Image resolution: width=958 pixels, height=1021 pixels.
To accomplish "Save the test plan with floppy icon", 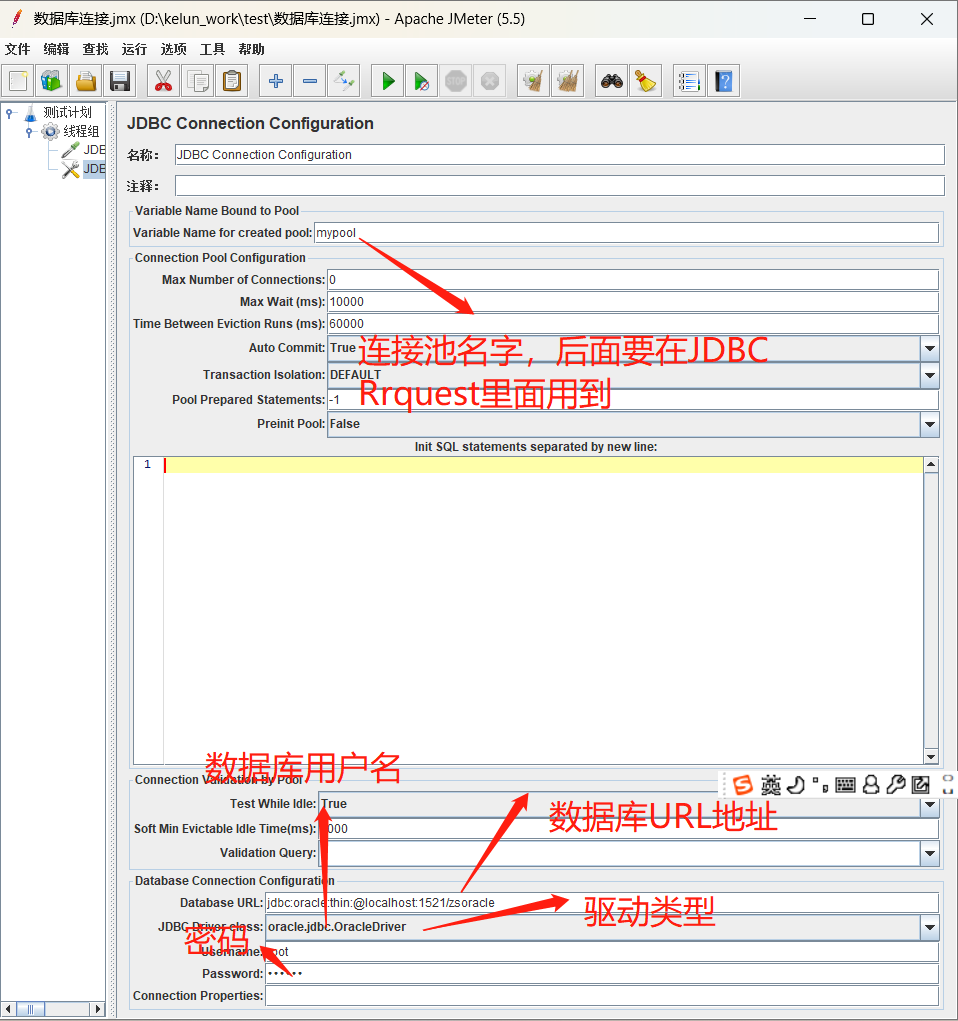I will tap(120, 81).
